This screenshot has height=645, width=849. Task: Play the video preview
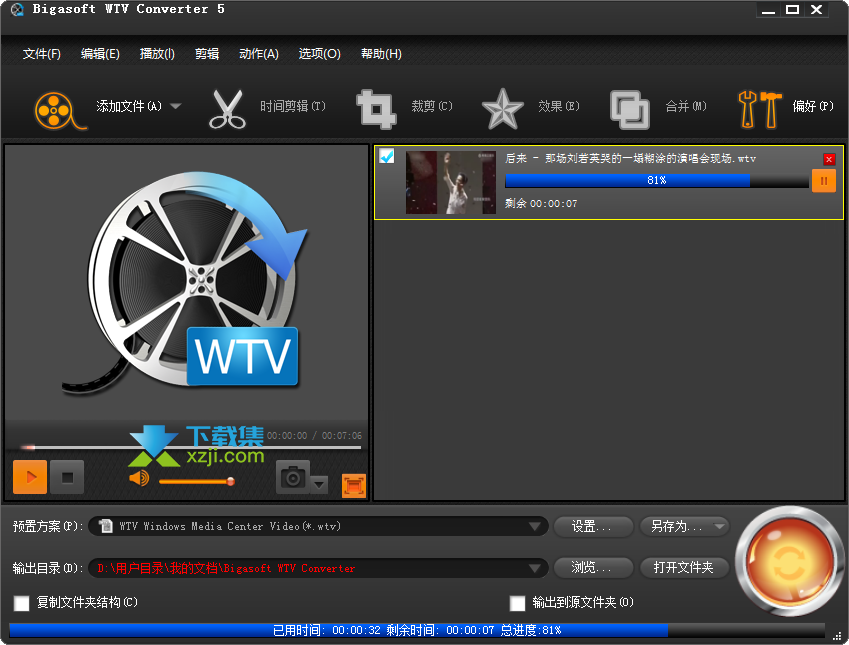[30, 477]
